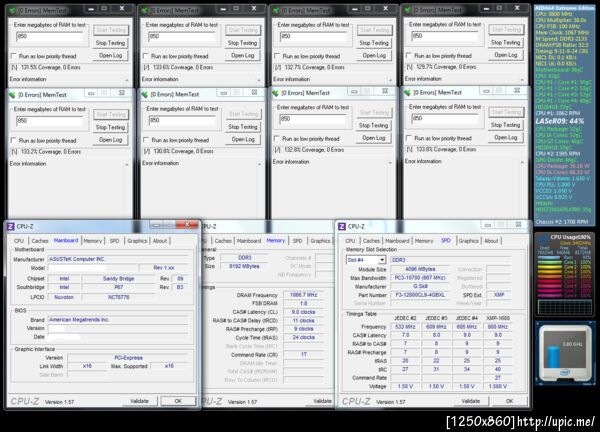
Task: Click the MemTest title icon of the 132.8% coverage window
Action: point(276,93)
